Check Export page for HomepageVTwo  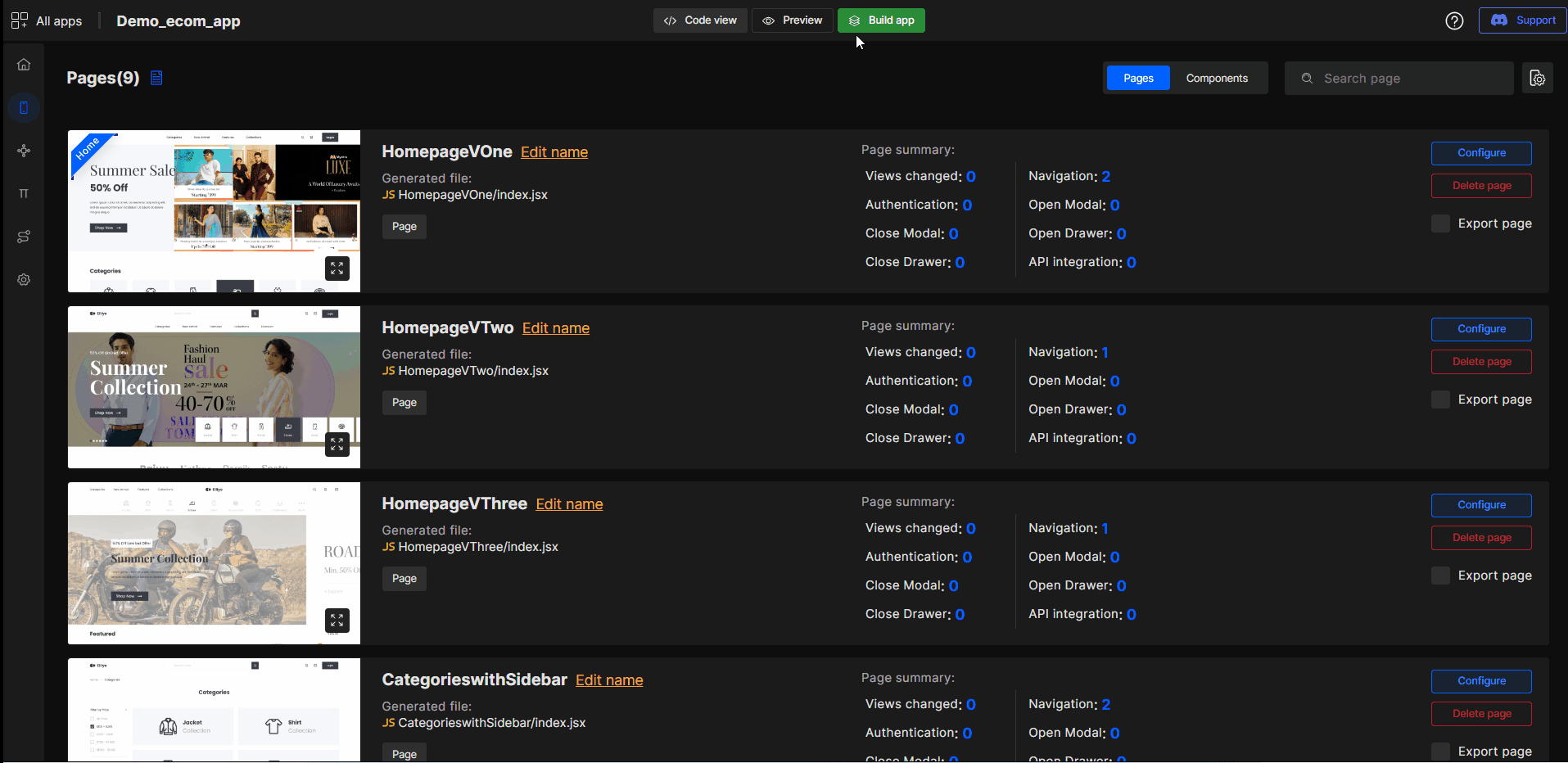point(1440,399)
